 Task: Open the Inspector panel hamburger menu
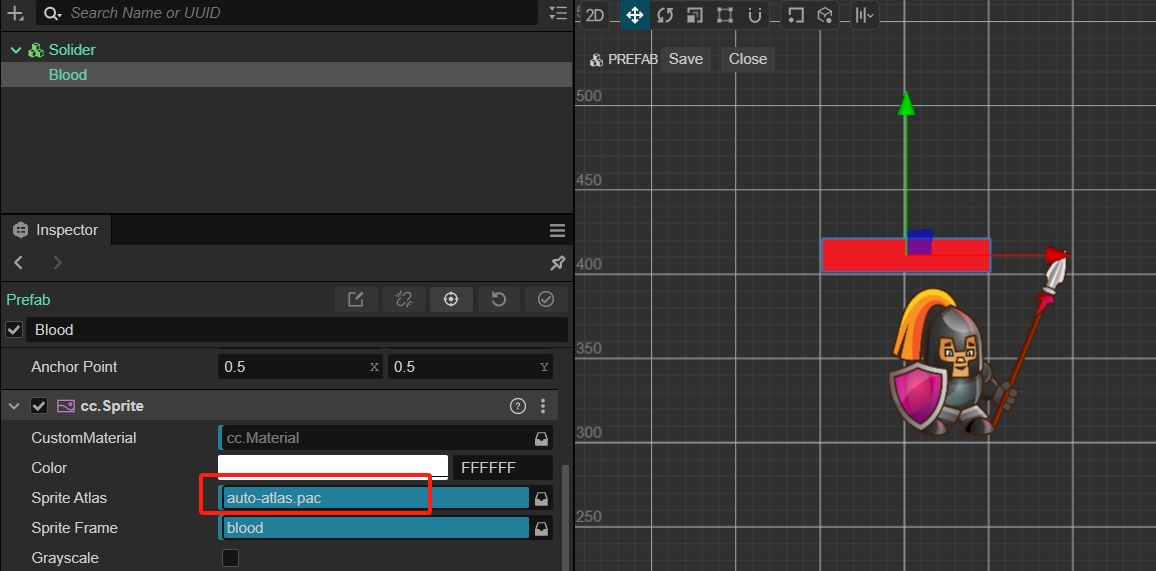pos(557,231)
